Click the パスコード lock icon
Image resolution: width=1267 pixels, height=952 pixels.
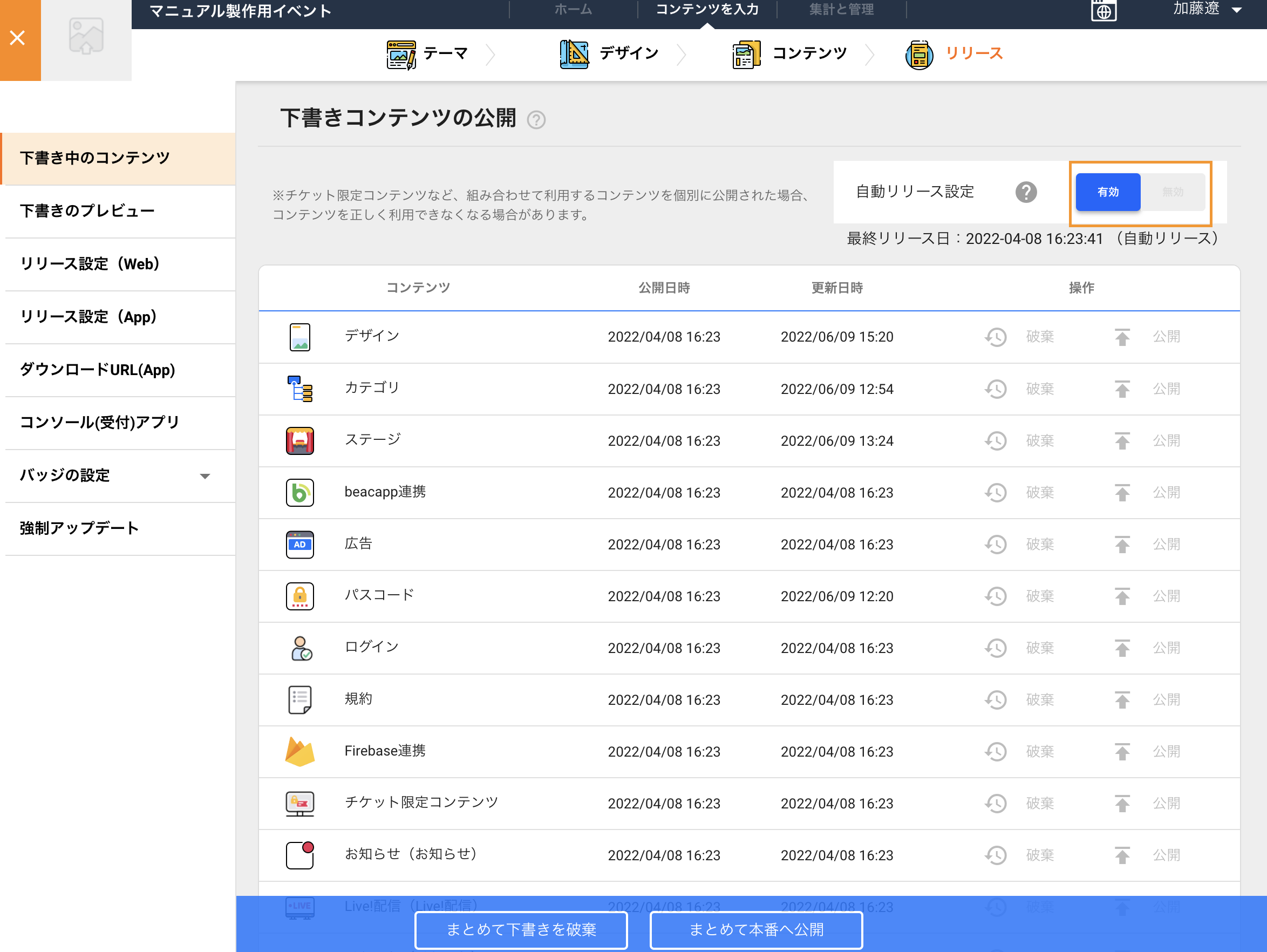coord(299,596)
